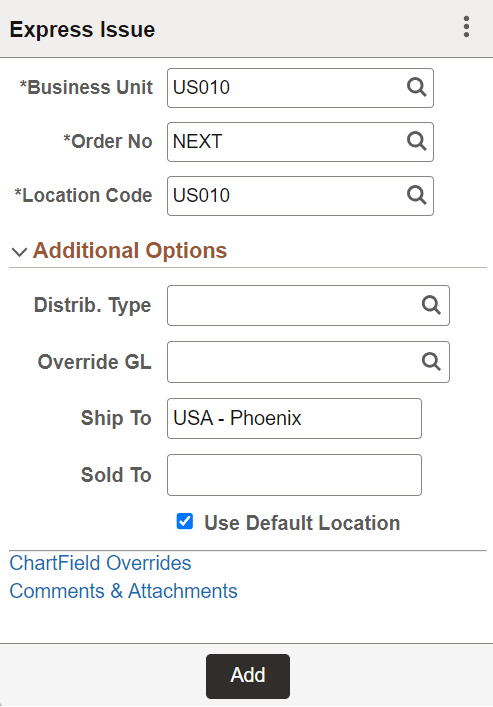Open the Business Unit lookup magnifier
This screenshot has width=493, height=707.
[x=416, y=87]
